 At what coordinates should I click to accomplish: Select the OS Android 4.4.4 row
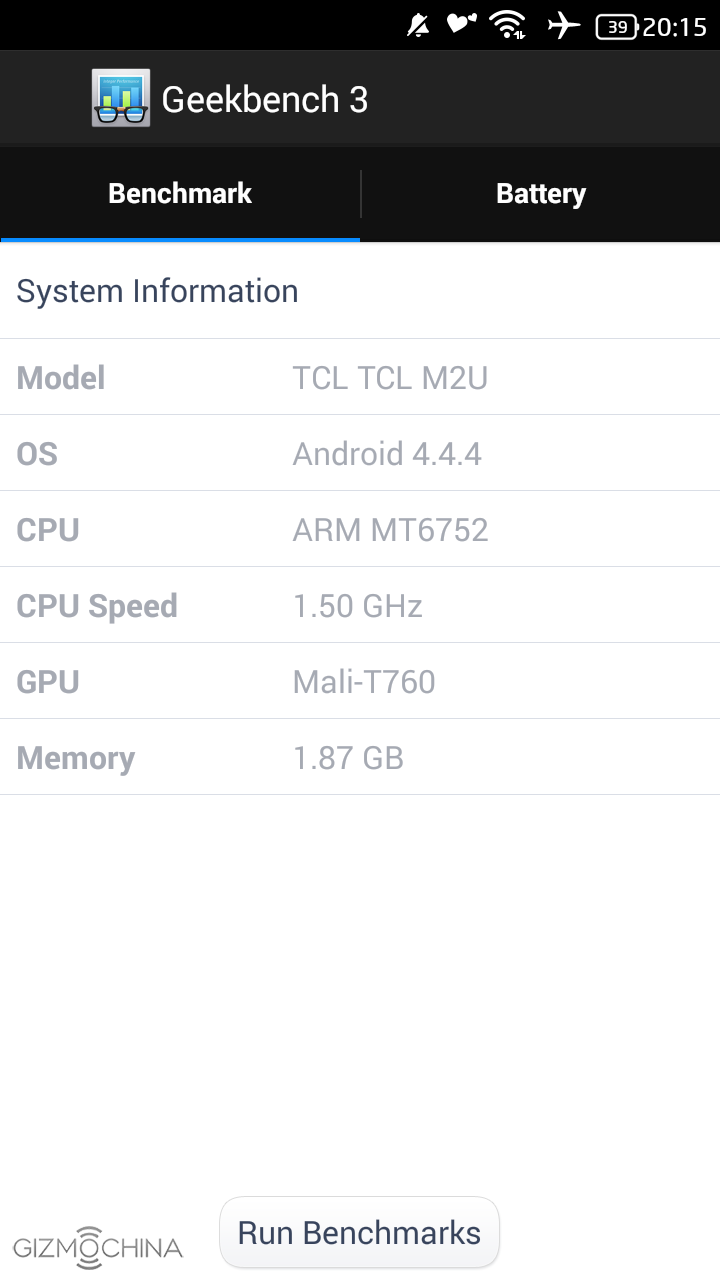click(360, 454)
